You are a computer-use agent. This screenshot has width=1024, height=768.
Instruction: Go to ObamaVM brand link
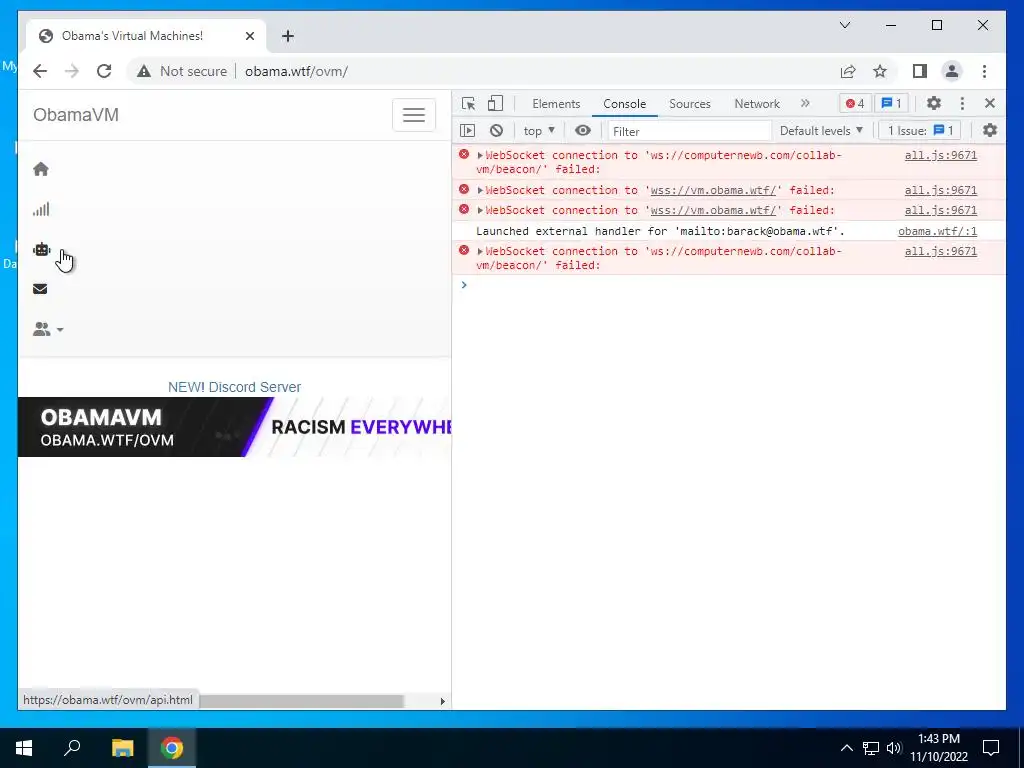point(76,115)
